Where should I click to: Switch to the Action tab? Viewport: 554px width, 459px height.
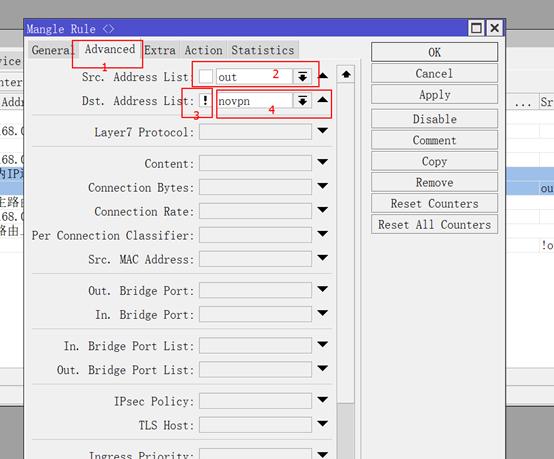pos(204,50)
